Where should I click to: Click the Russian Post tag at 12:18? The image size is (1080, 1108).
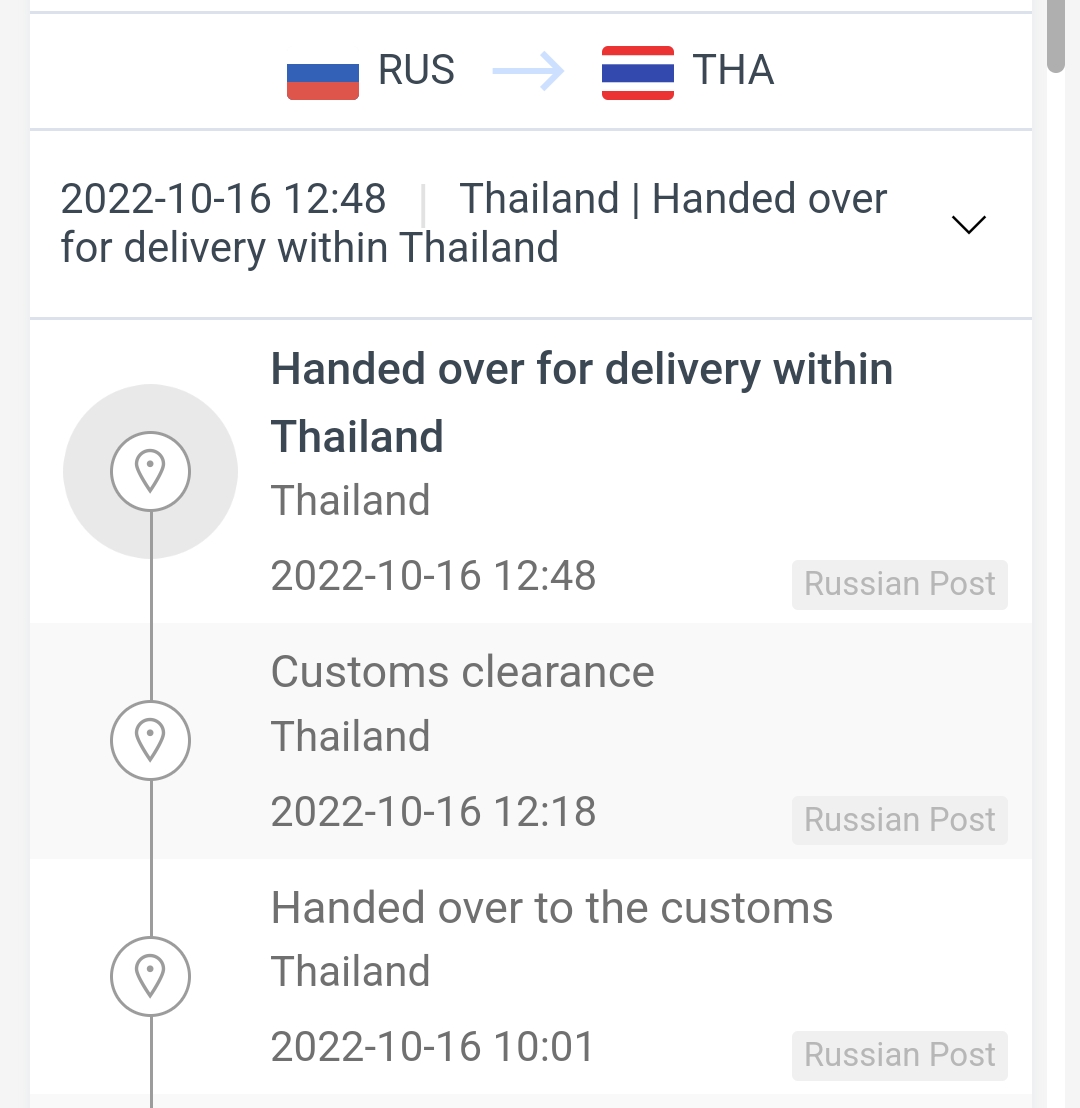900,820
